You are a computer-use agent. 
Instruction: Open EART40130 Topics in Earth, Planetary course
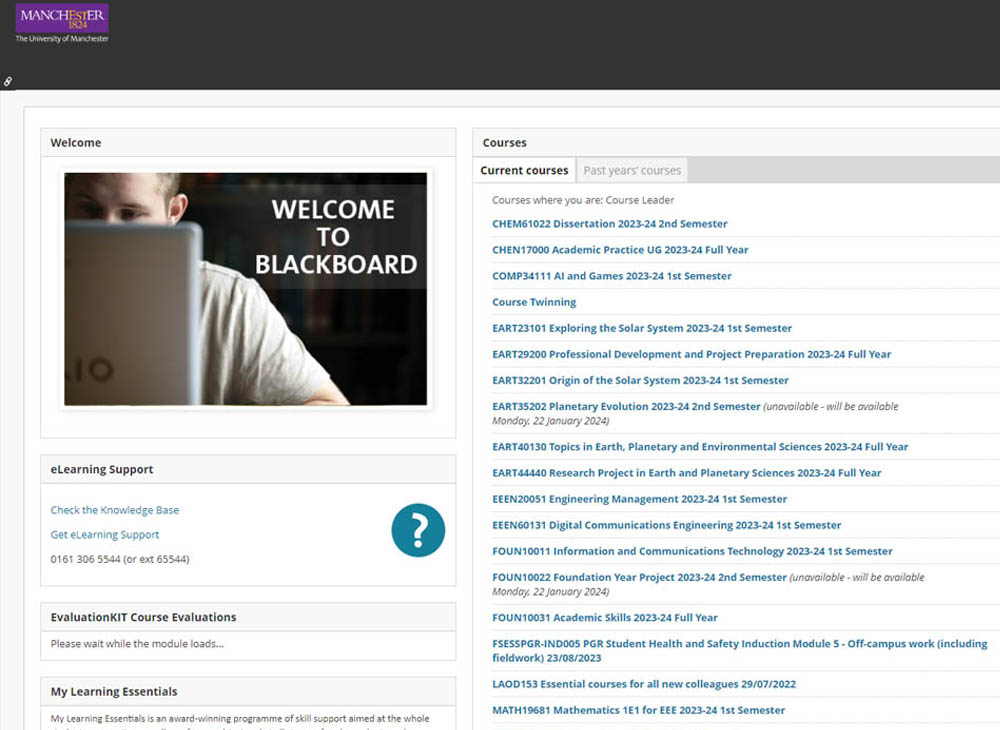pyautogui.click(x=700, y=447)
